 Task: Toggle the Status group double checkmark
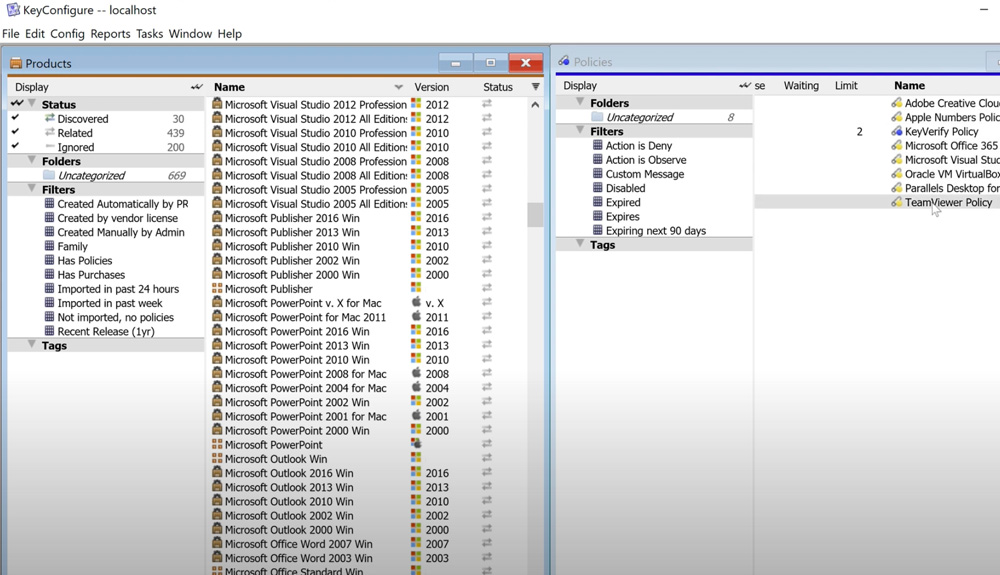[x=17, y=103]
